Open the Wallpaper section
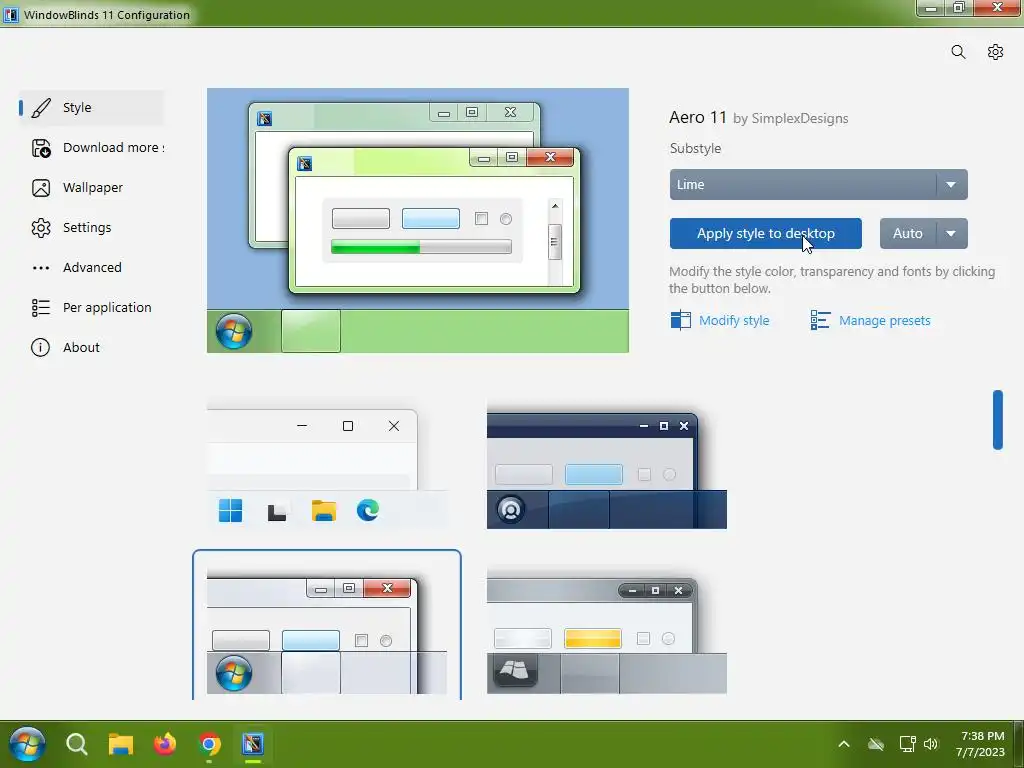1024x768 pixels. pos(91,188)
